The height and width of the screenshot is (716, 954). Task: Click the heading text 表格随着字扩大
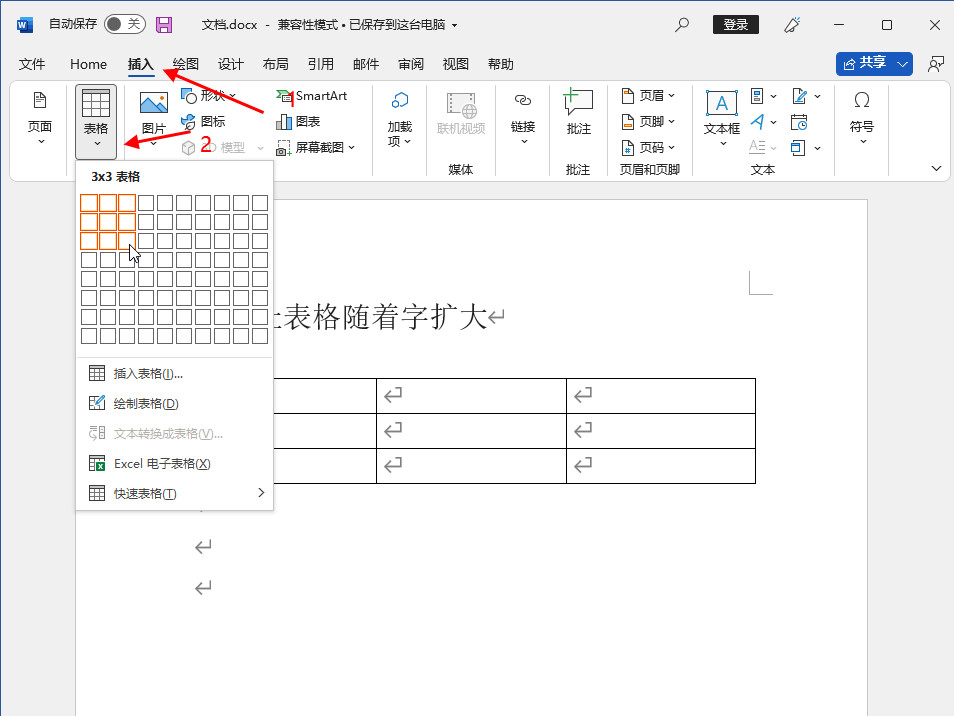385,317
